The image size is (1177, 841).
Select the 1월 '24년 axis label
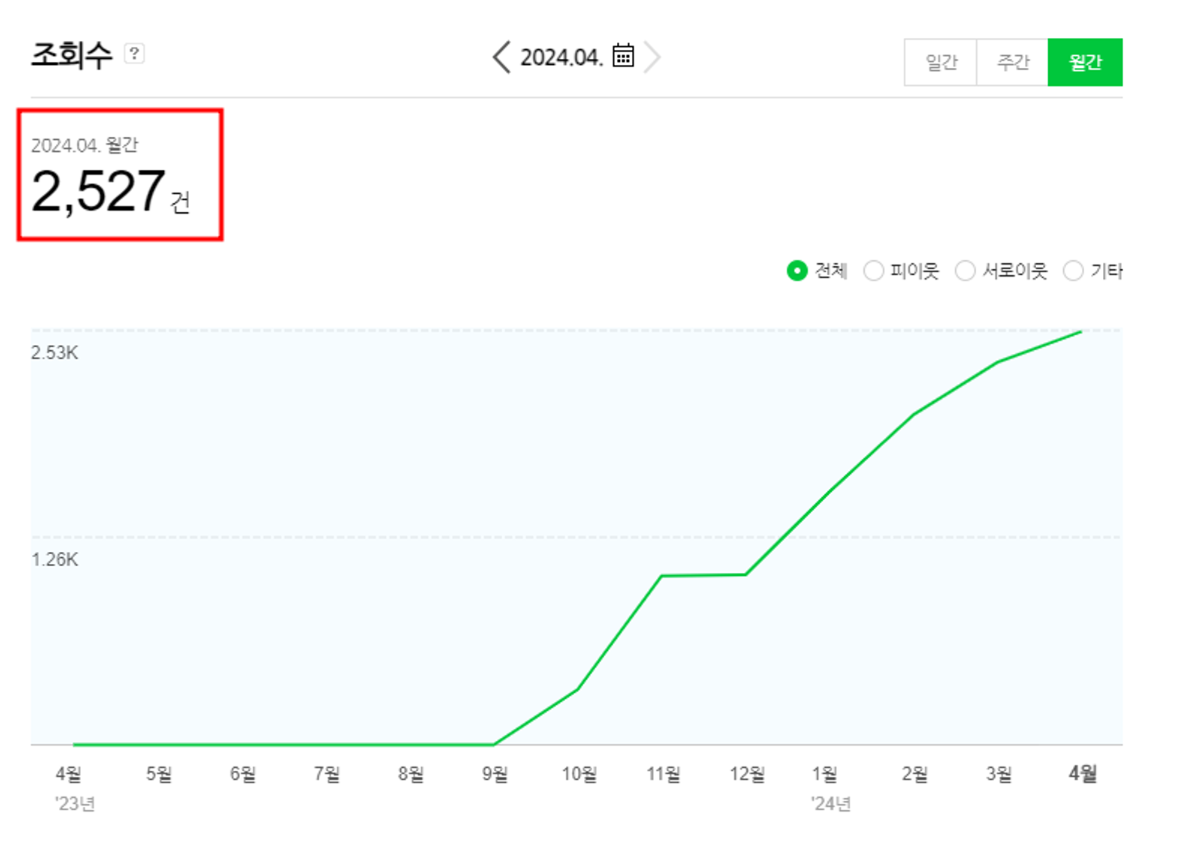point(830,788)
